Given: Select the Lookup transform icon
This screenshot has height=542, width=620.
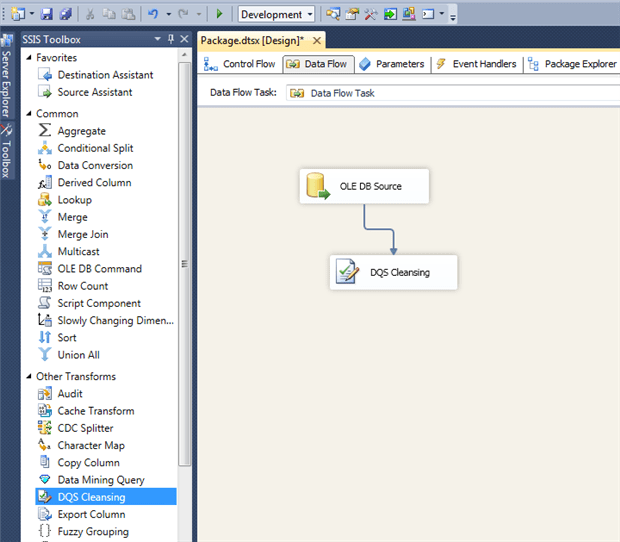Looking at the screenshot, I should click(x=45, y=200).
